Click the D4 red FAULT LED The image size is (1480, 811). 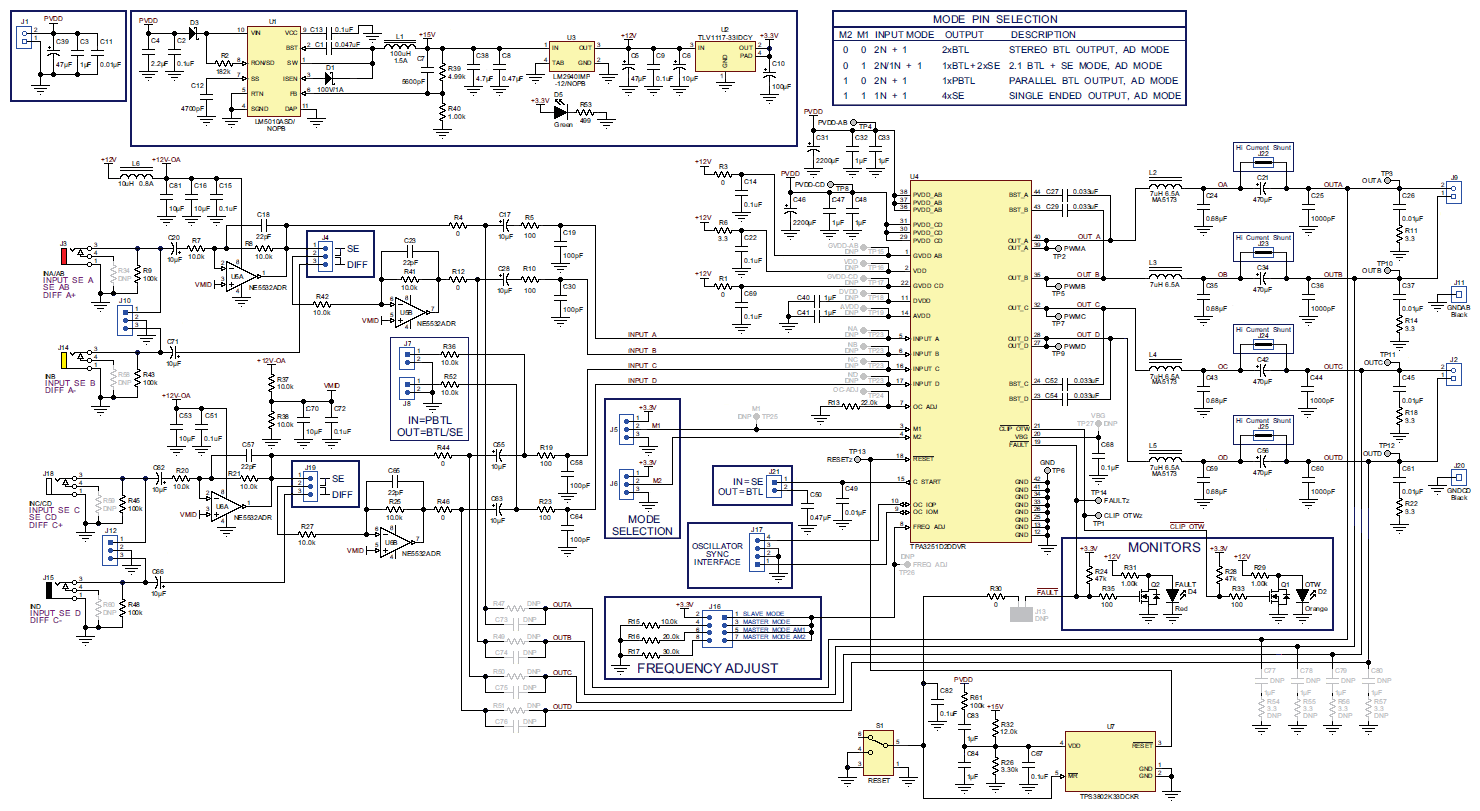(1176, 596)
